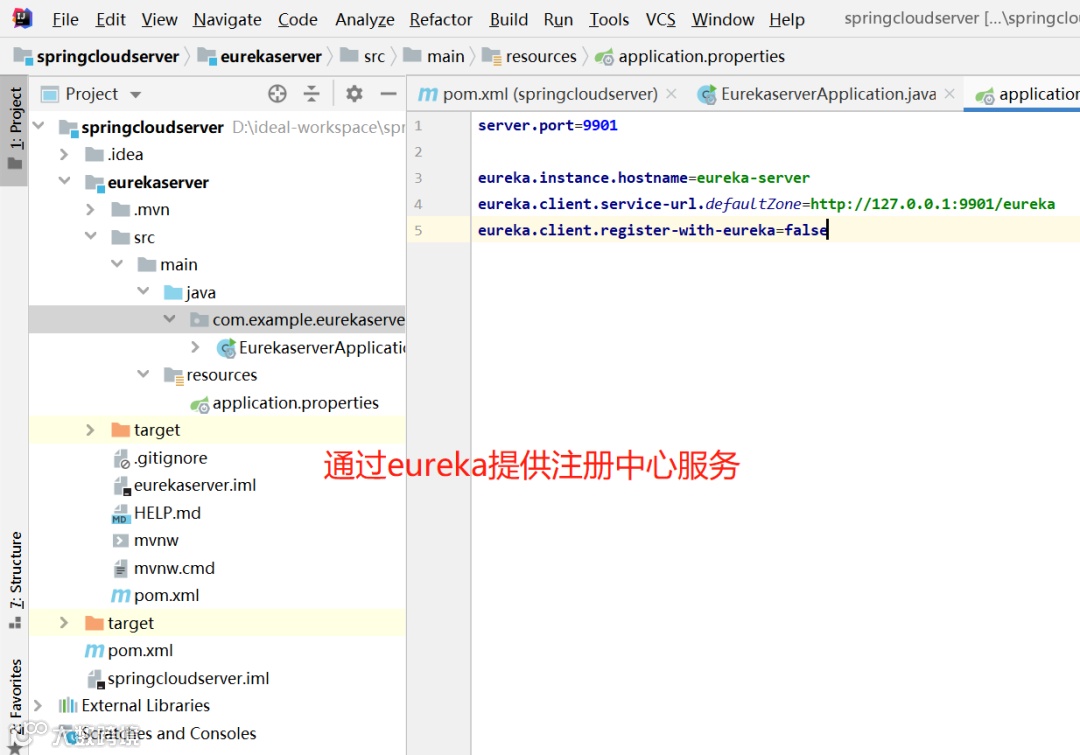
Task: Select mvnw.cmd file
Action: [x=163, y=568]
